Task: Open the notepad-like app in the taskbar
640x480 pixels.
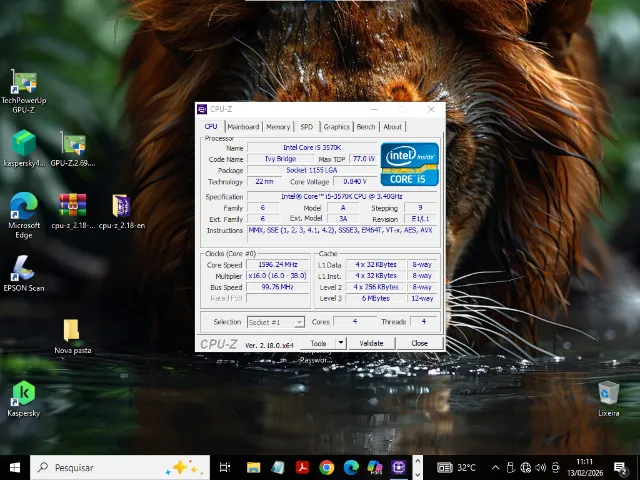Action: (278, 467)
